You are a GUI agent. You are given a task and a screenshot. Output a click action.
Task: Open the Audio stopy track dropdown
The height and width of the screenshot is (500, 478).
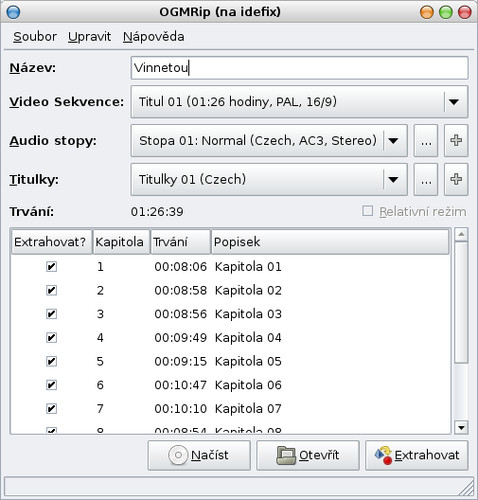269,141
